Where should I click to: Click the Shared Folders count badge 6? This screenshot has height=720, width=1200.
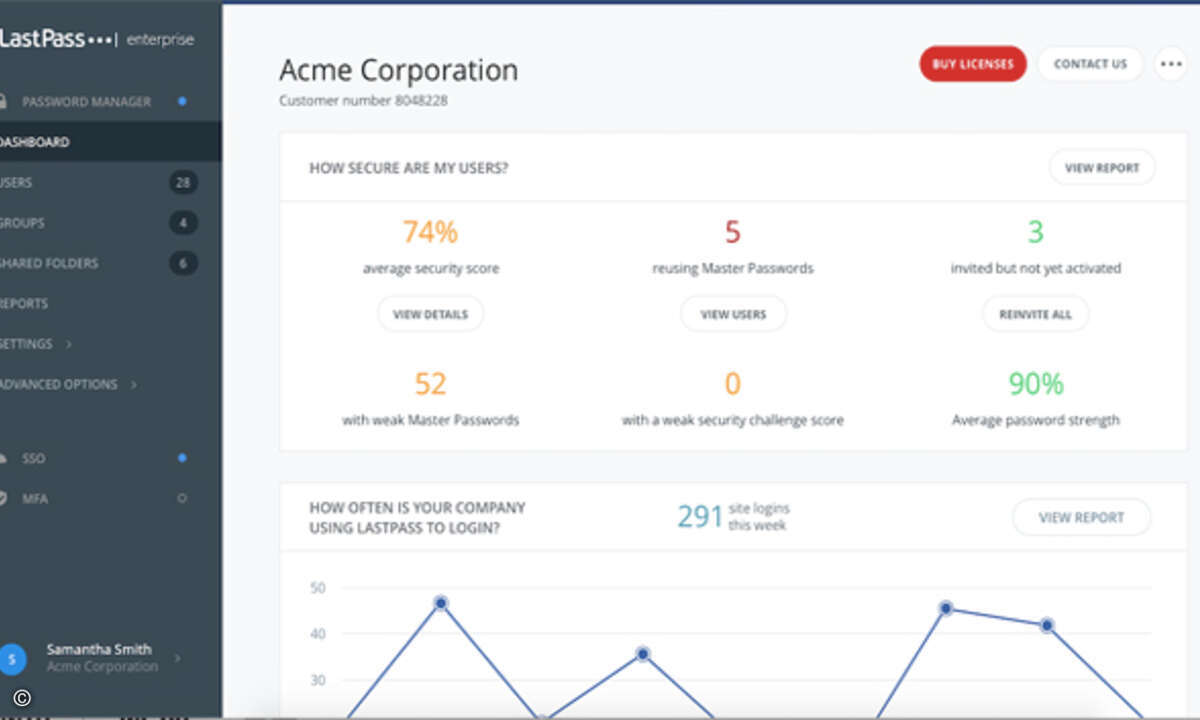pyautogui.click(x=183, y=263)
